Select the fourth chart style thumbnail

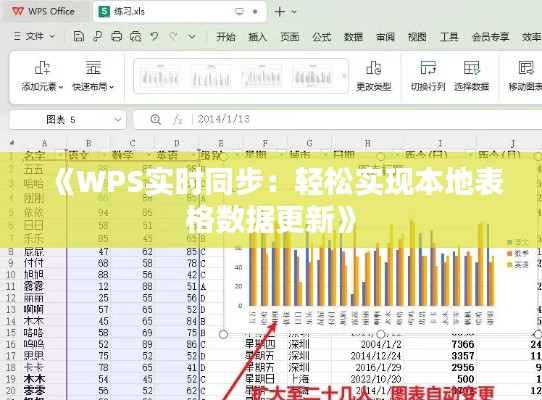point(312,76)
